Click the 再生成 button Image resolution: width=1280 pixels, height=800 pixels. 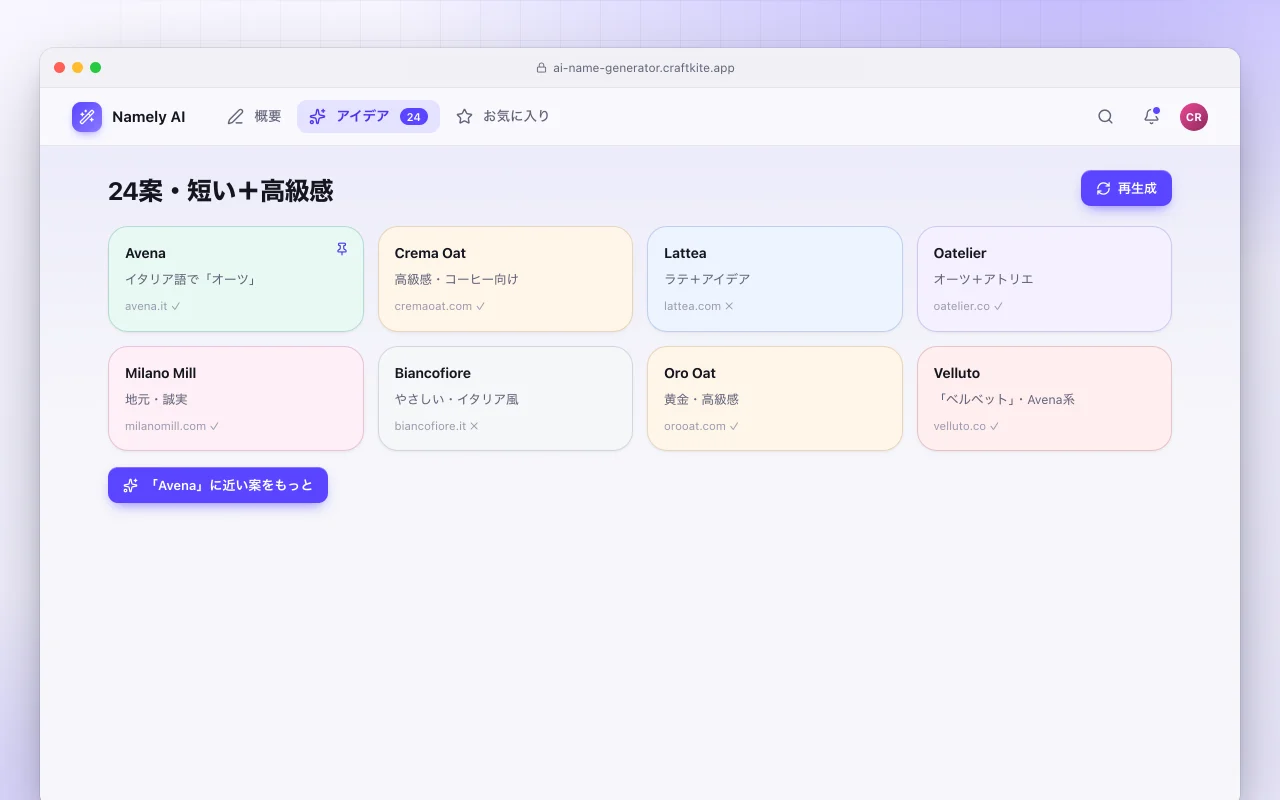click(1126, 188)
